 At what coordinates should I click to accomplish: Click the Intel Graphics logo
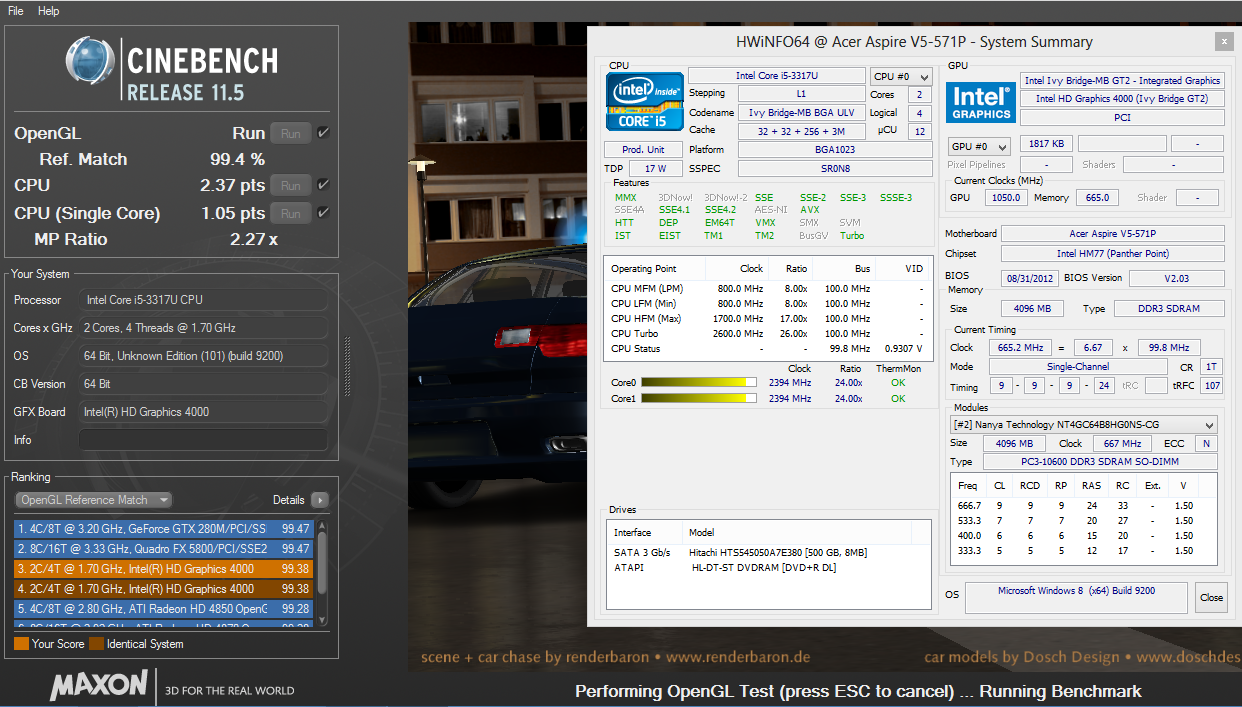981,104
